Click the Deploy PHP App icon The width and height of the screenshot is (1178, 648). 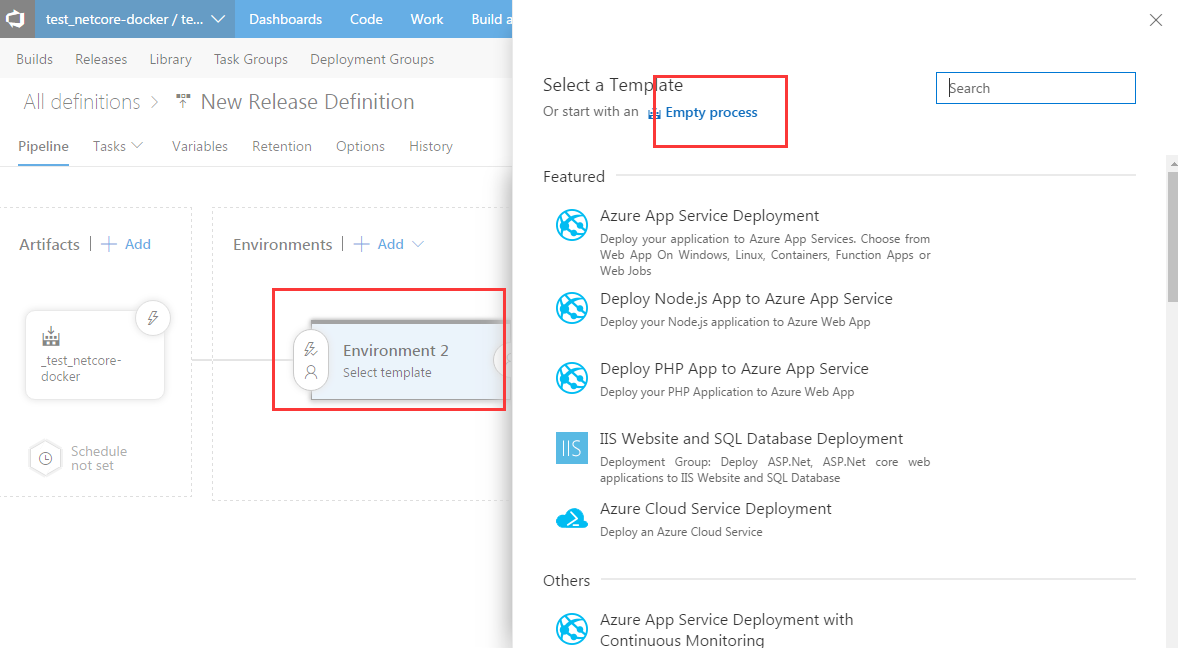pos(572,378)
